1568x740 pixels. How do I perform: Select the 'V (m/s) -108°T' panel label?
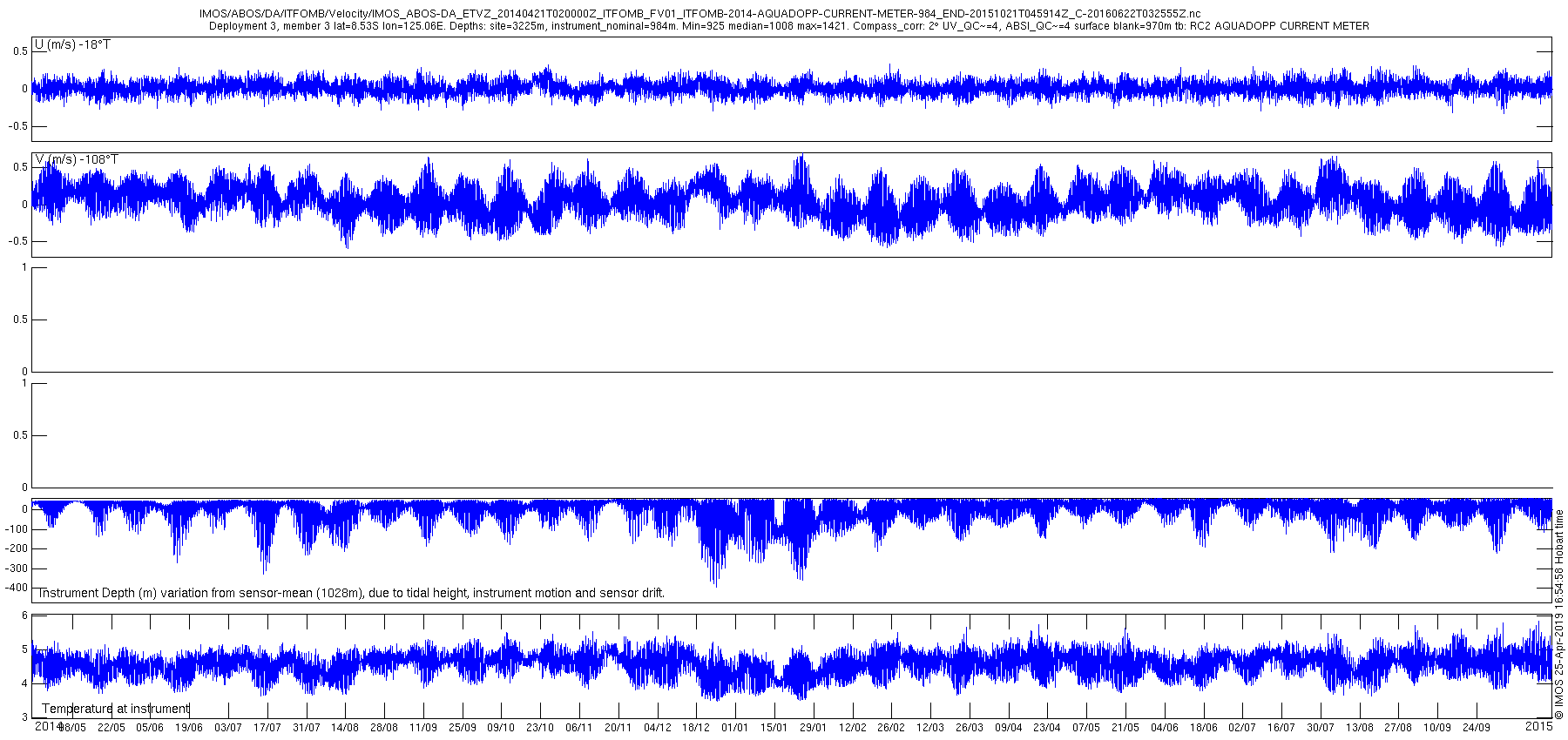point(76,159)
